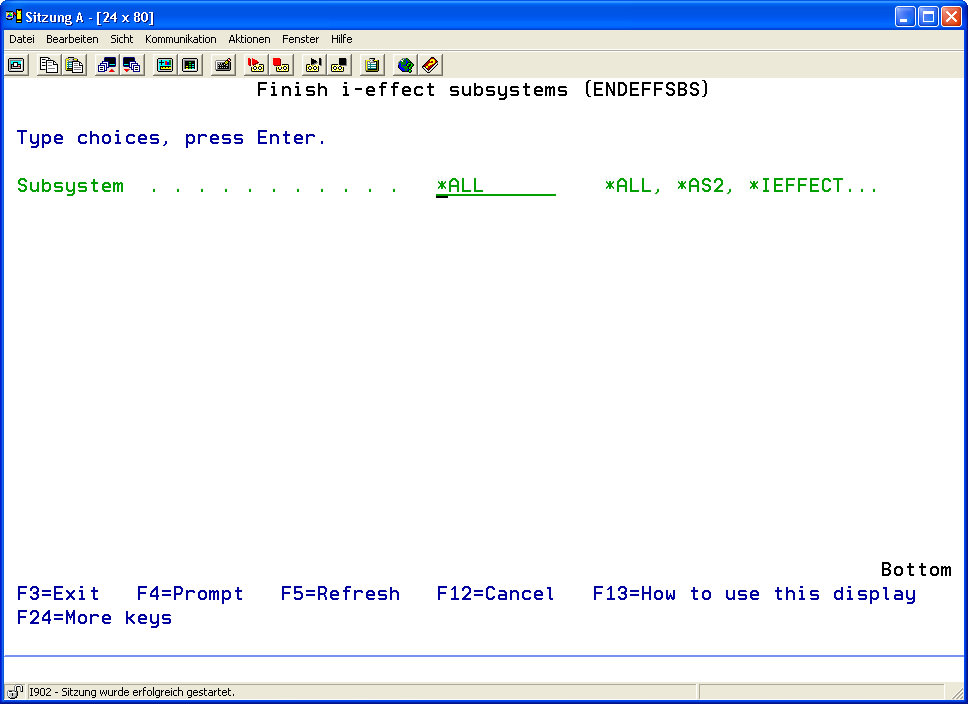Click the Paste toolbar icon
The height and width of the screenshot is (704, 968).
(x=74, y=65)
